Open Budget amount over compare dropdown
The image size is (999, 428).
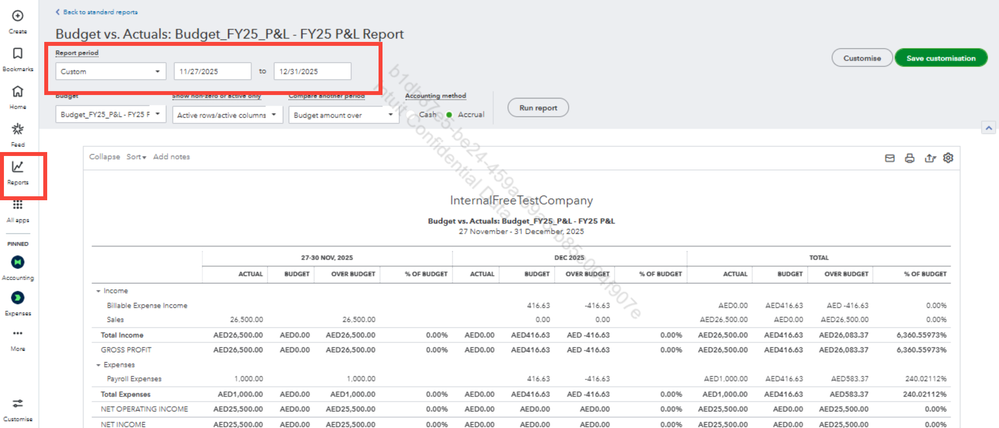[344, 115]
